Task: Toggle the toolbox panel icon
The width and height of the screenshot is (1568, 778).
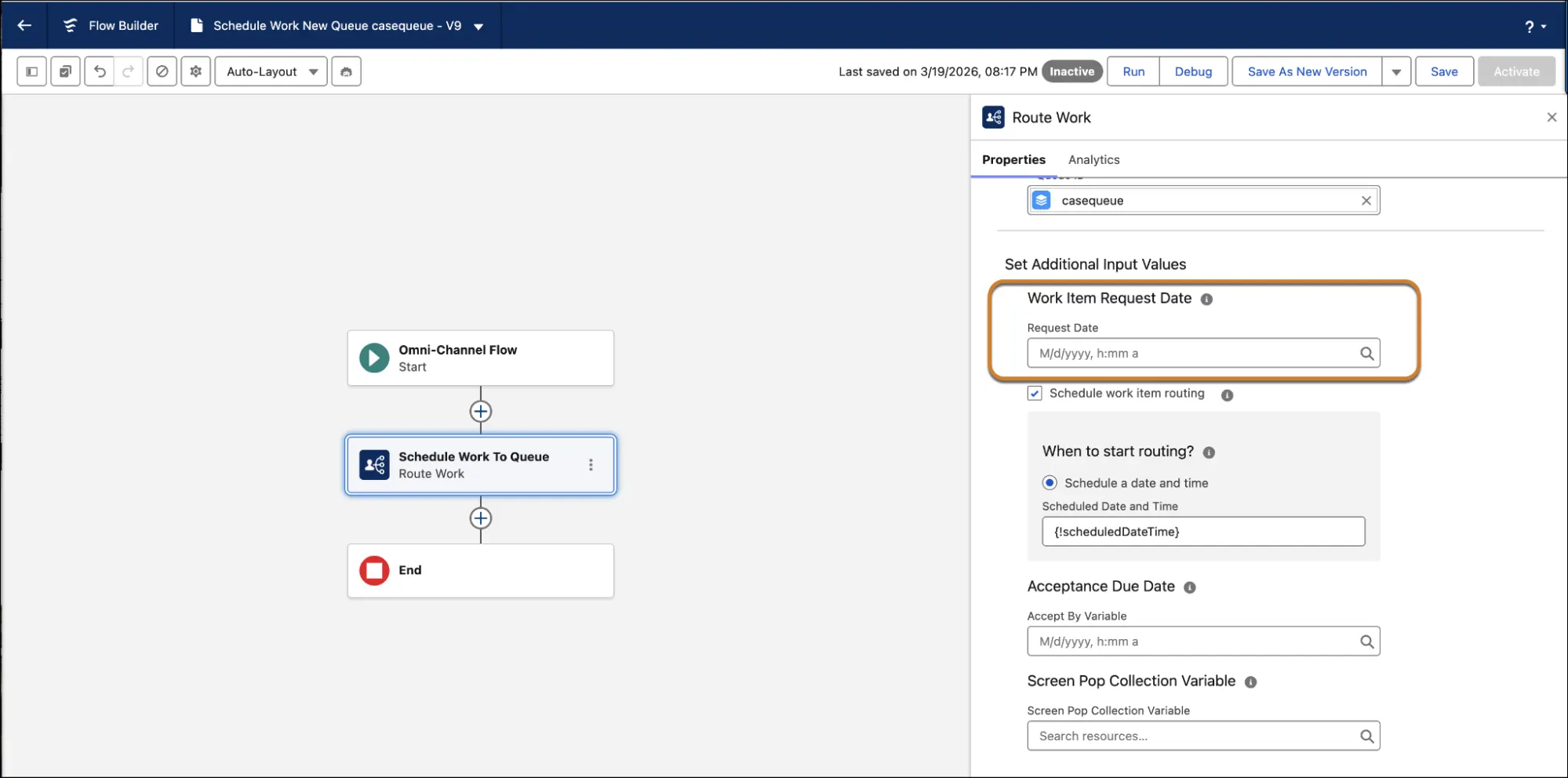Action: tap(31, 71)
